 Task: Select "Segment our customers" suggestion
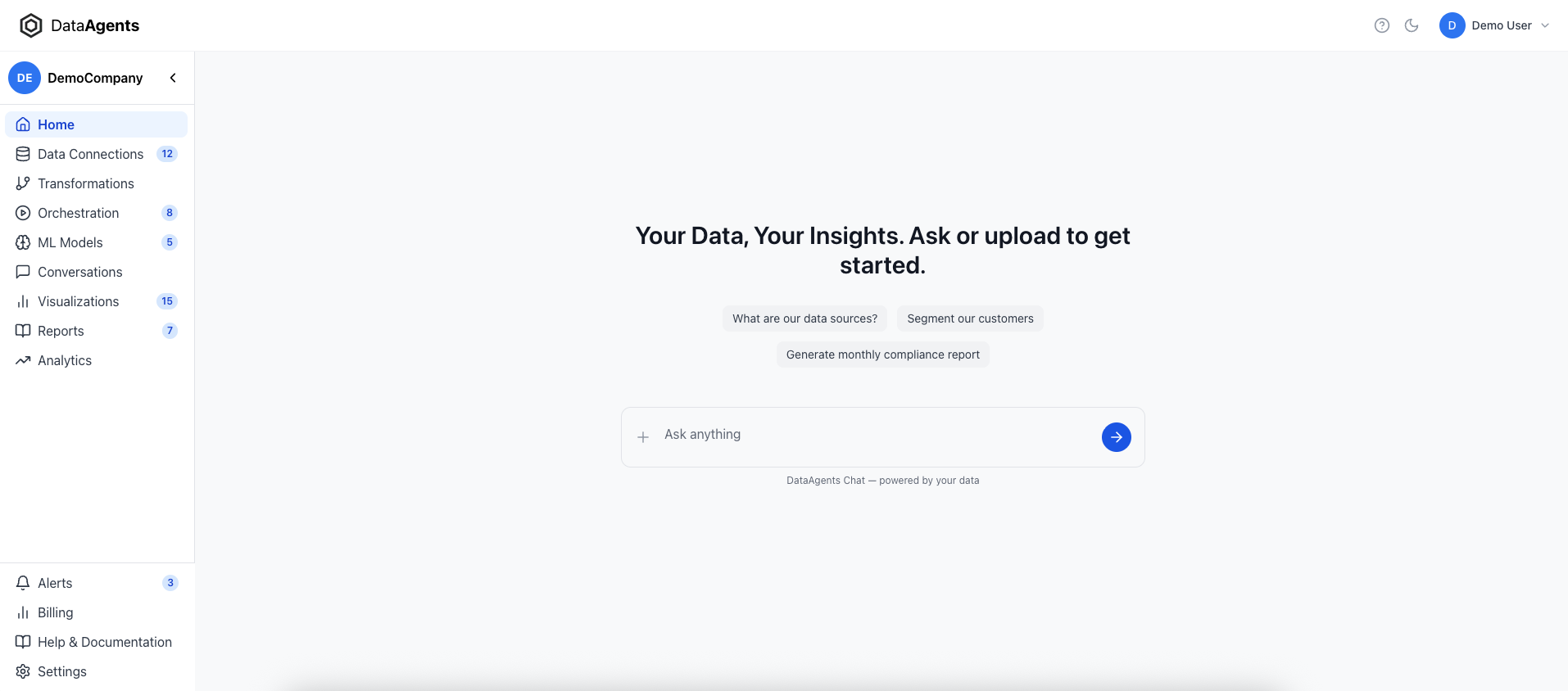[x=970, y=318]
